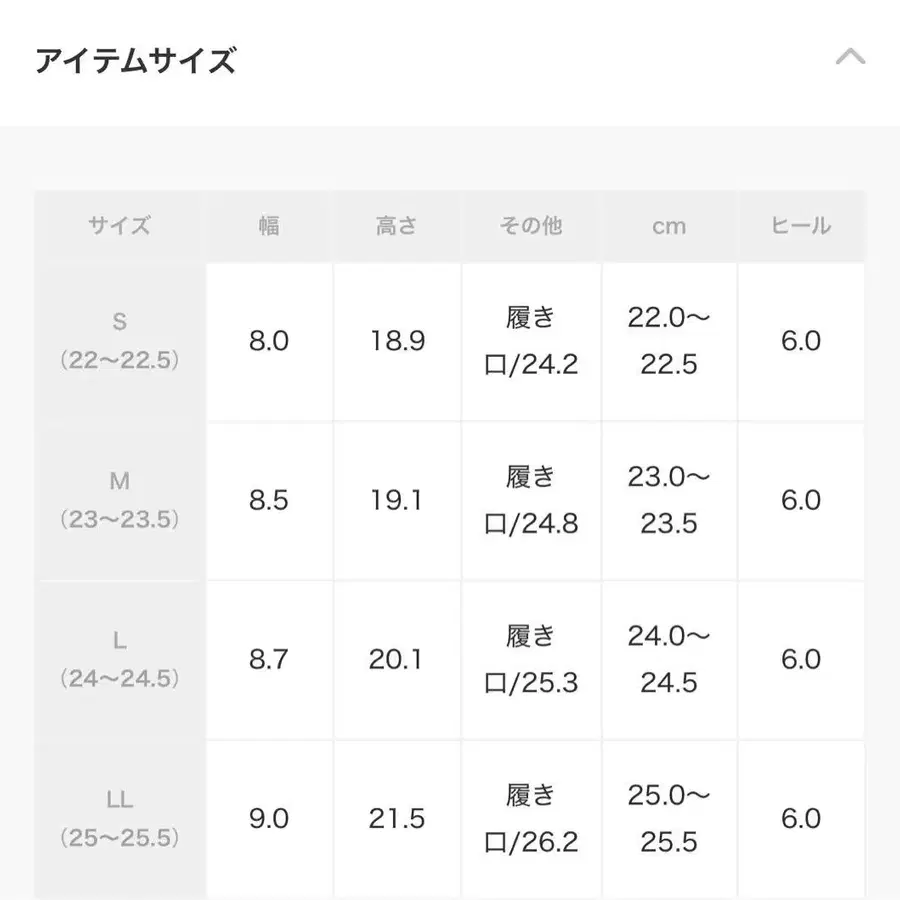Click the 19.1 height cell for size M

[x=397, y=500]
